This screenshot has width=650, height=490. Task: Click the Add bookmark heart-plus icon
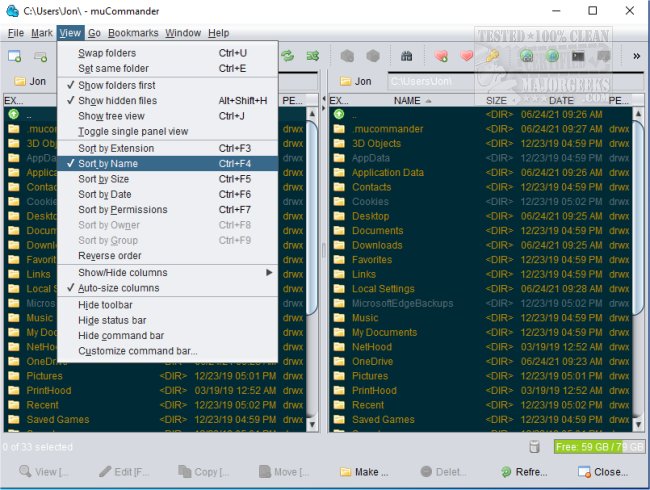442,56
